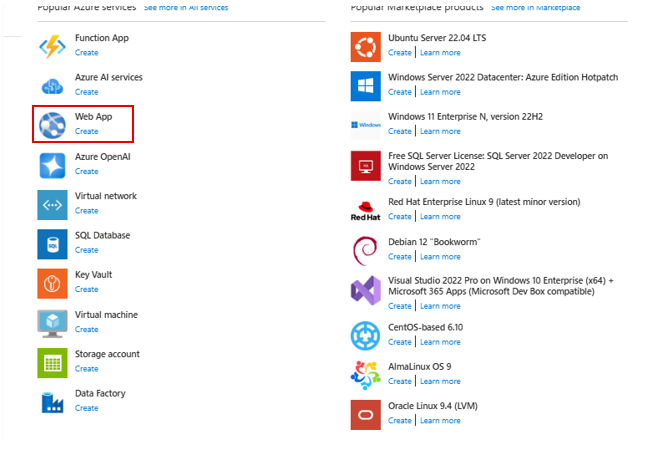Open Learn more for AlmaLinux OS 9
Viewport: 647px width, 450px height.
[440, 381]
